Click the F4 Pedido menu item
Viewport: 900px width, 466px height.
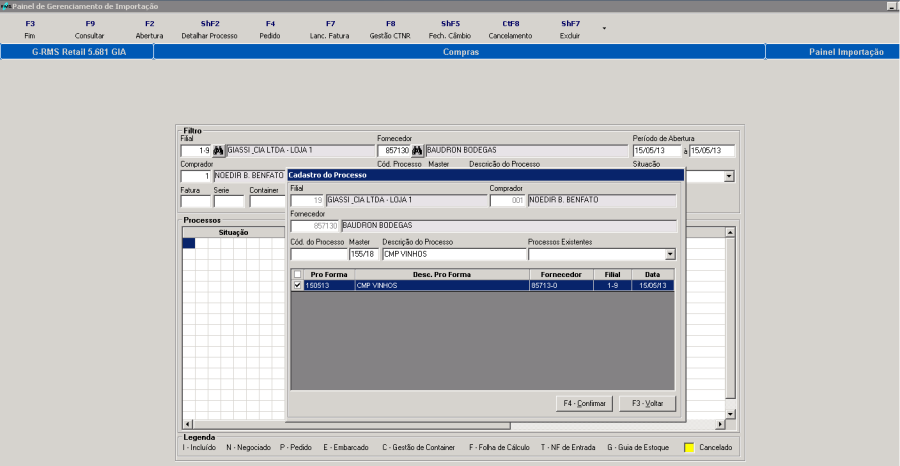click(270, 29)
